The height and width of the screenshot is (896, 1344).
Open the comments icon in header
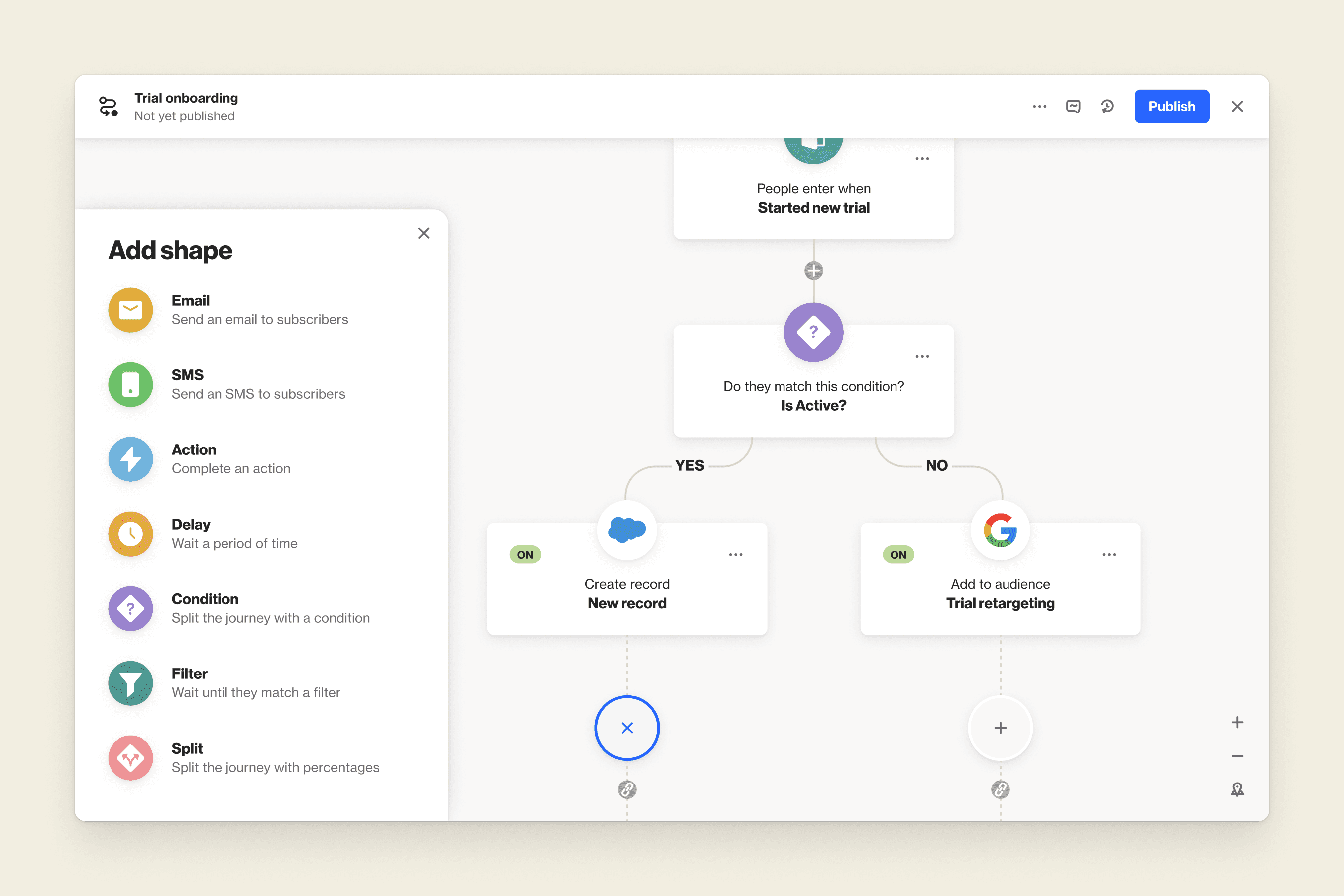1073,107
